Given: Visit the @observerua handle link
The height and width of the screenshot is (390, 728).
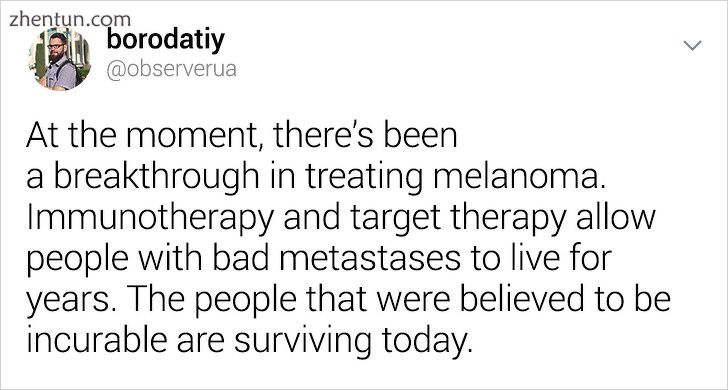Looking at the screenshot, I should (x=171, y=70).
